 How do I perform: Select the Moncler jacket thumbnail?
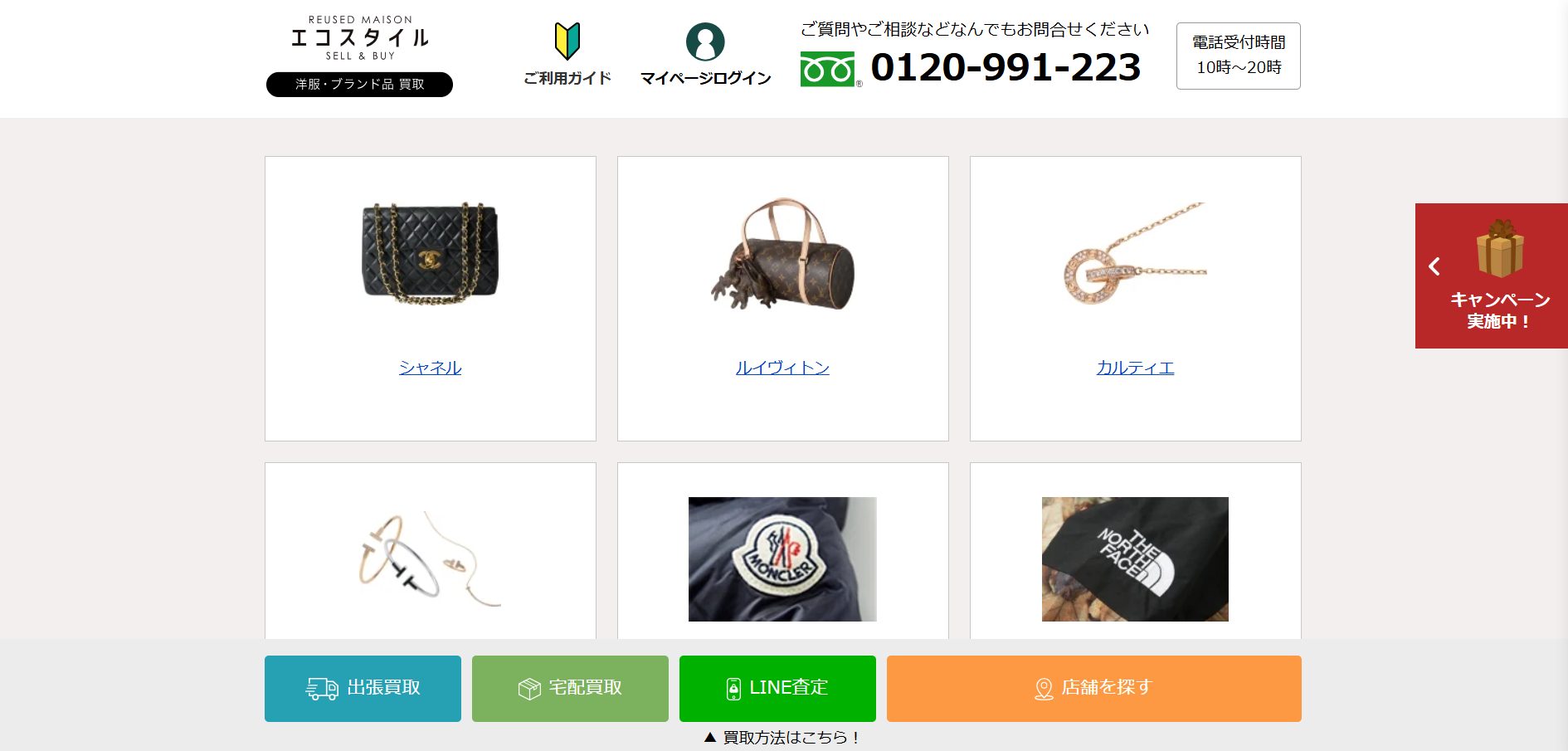tap(782, 559)
